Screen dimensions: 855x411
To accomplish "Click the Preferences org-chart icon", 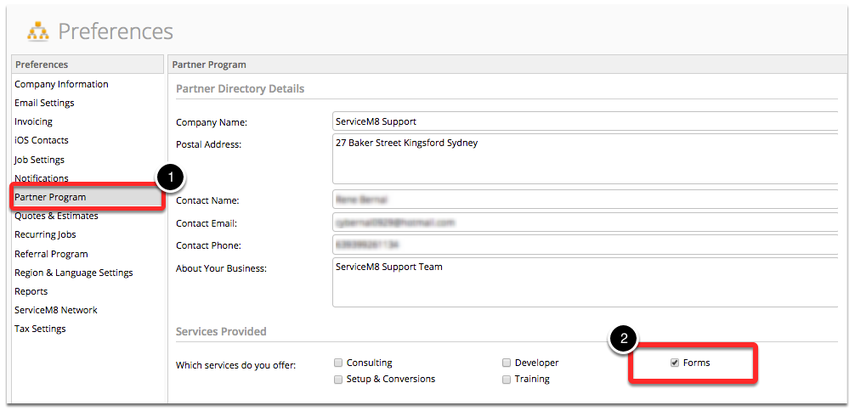I will [38, 32].
